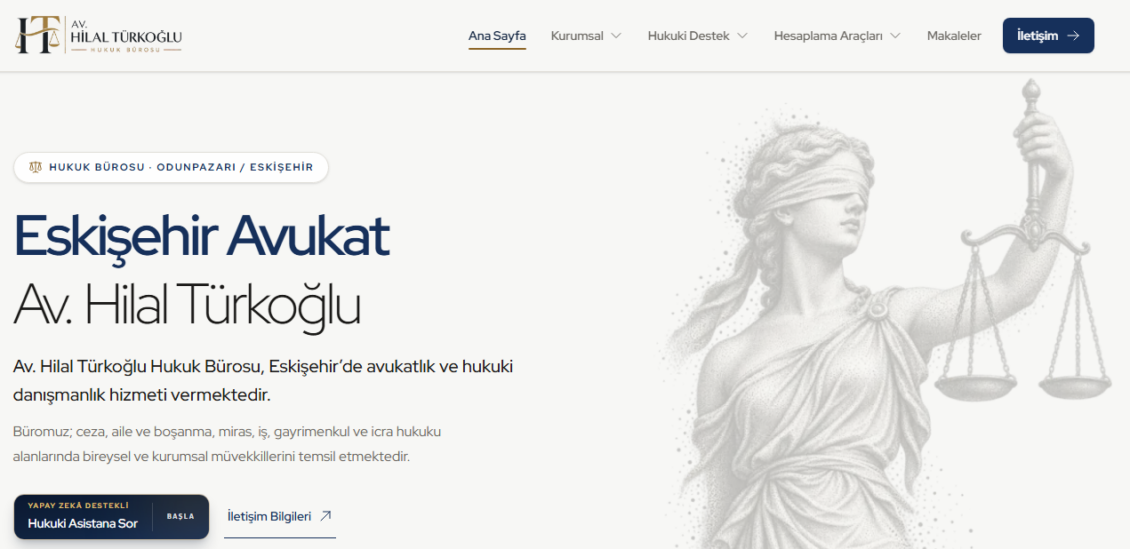
Task: Open the İletişim Bilgileri link
Action: click(x=280, y=517)
